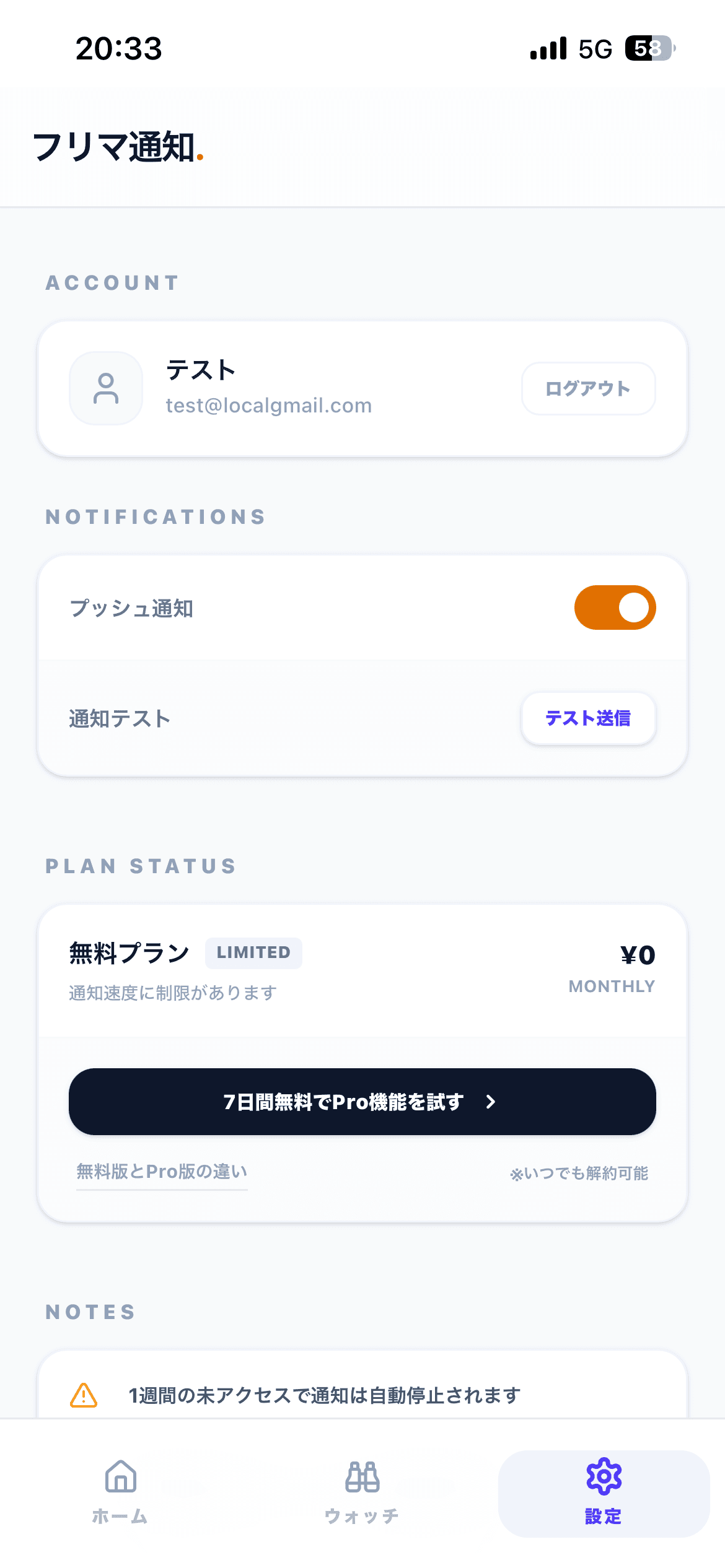Tap the chevron arrow on Pro trial button
The height and width of the screenshot is (1568, 725).
coord(491,1102)
